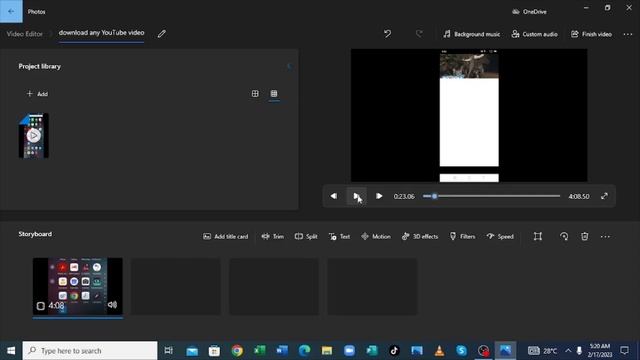Open File Explorer from taskbar
The height and width of the screenshot is (360, 640).
pos(327,351)
